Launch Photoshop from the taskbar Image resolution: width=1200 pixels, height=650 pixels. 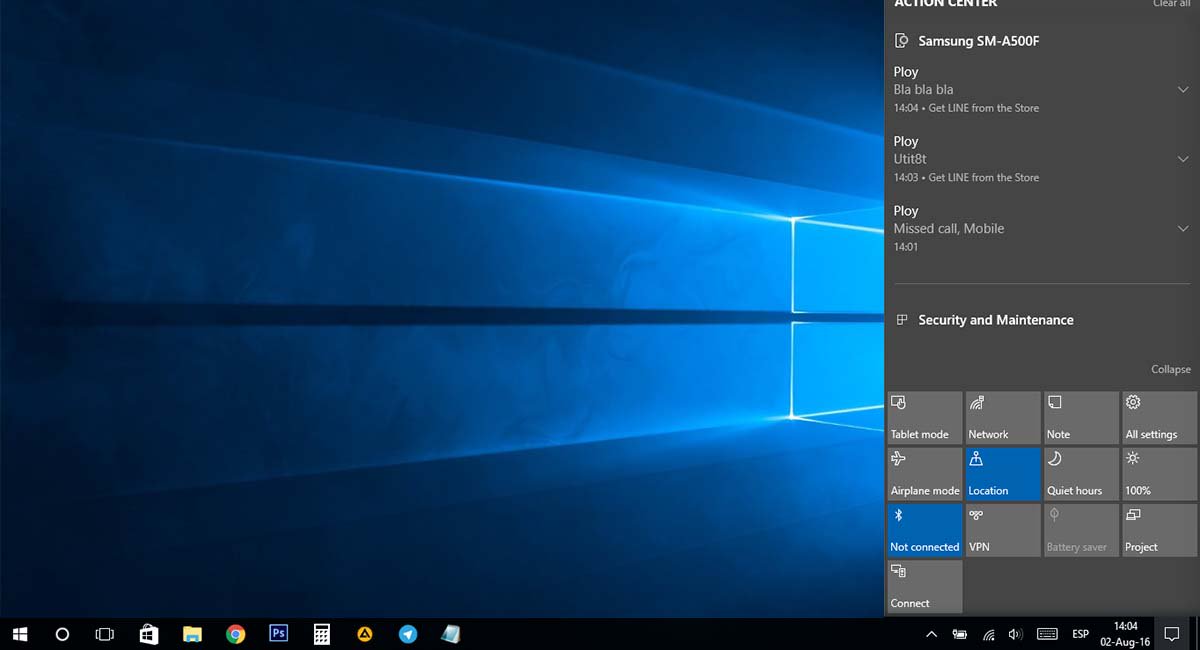tap(279, 634)
